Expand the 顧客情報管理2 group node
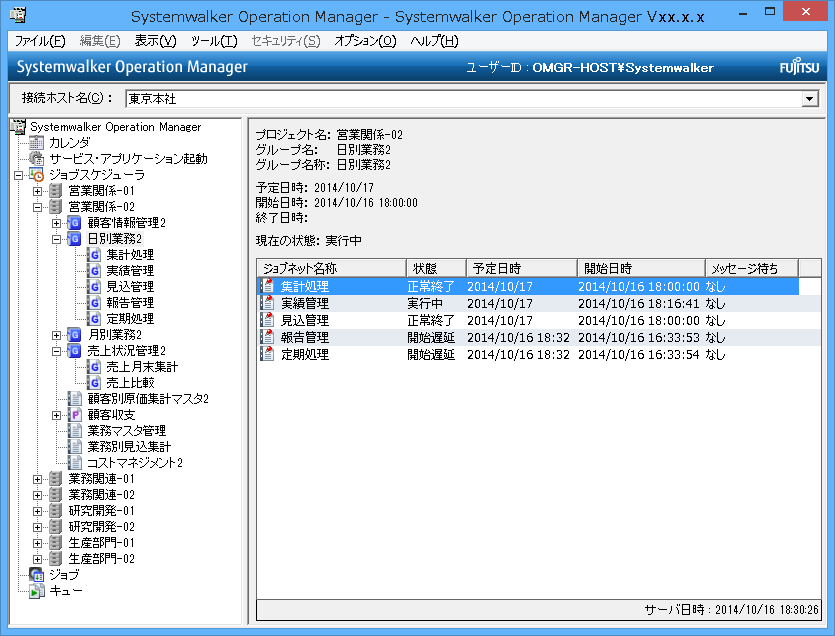The image size is (835, 636). click(57, 223)
